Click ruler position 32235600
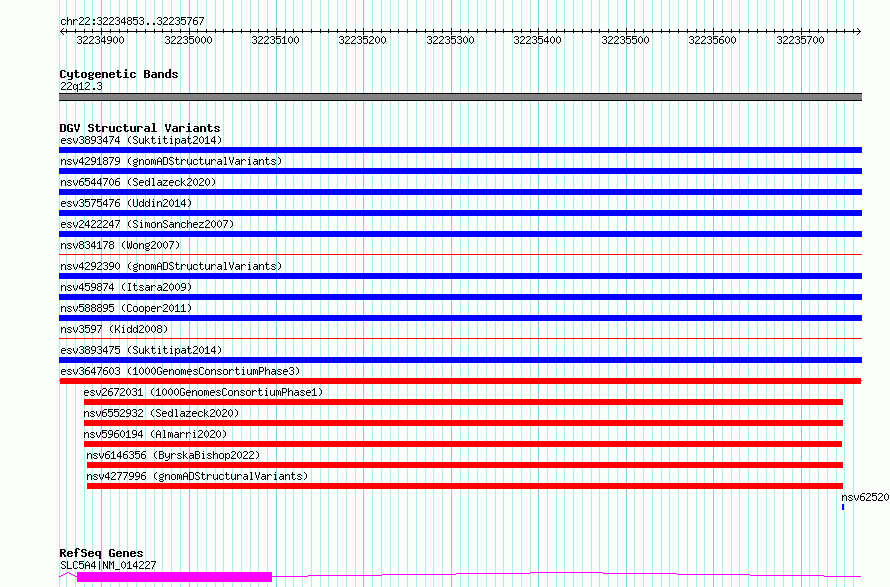This screenshot has width=890, height=587. coord(712,40)
